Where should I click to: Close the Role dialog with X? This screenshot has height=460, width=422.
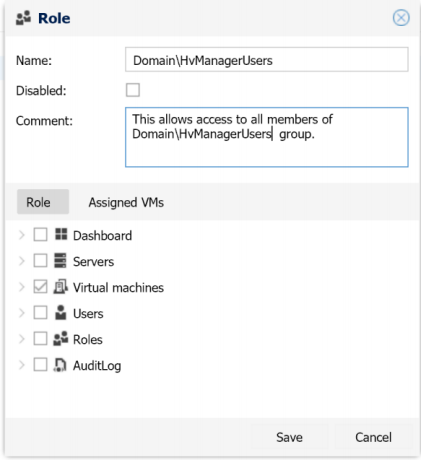click(401, 18)
